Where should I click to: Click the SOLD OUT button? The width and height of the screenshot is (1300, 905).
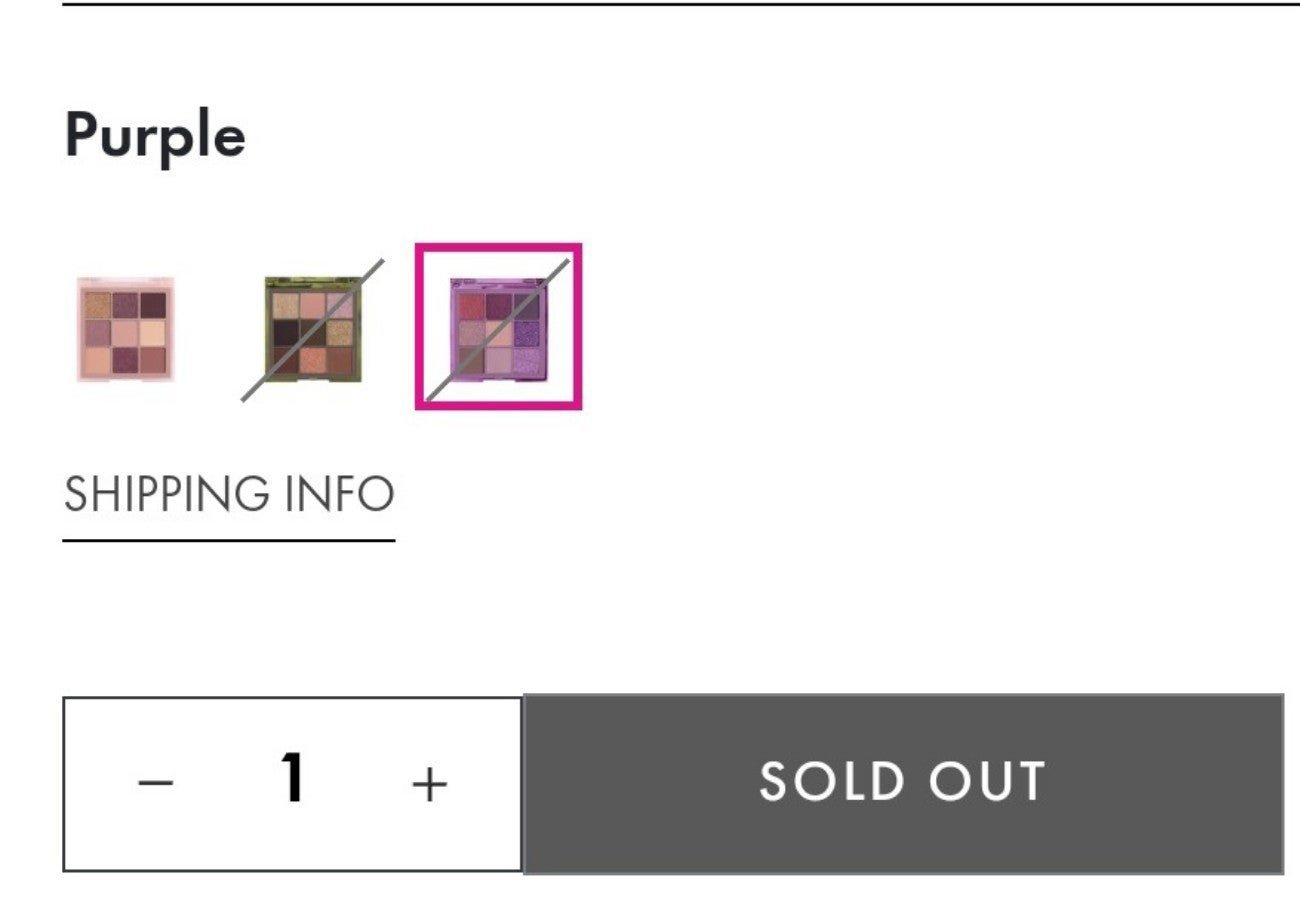[x=904, y=783]
